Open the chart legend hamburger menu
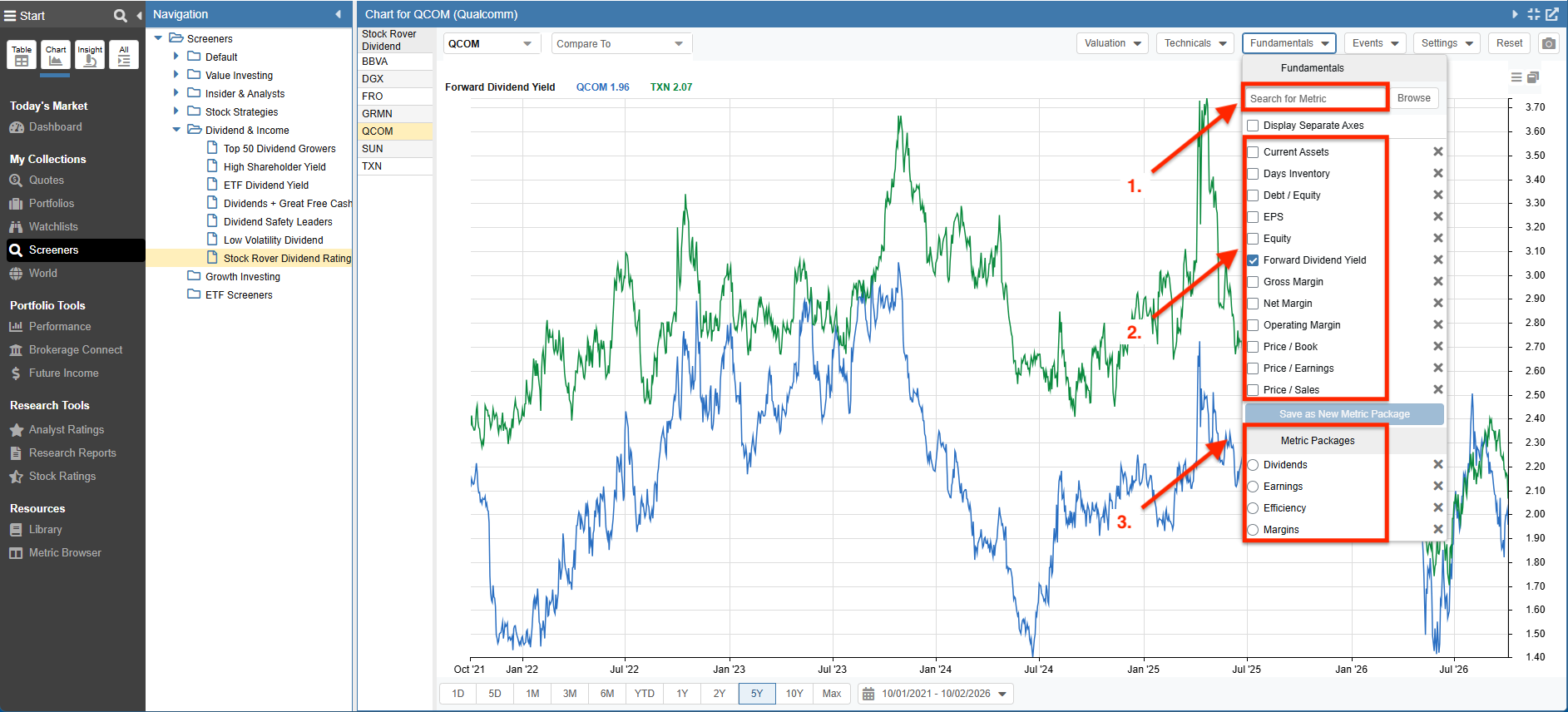 [x=1516, y=77]
